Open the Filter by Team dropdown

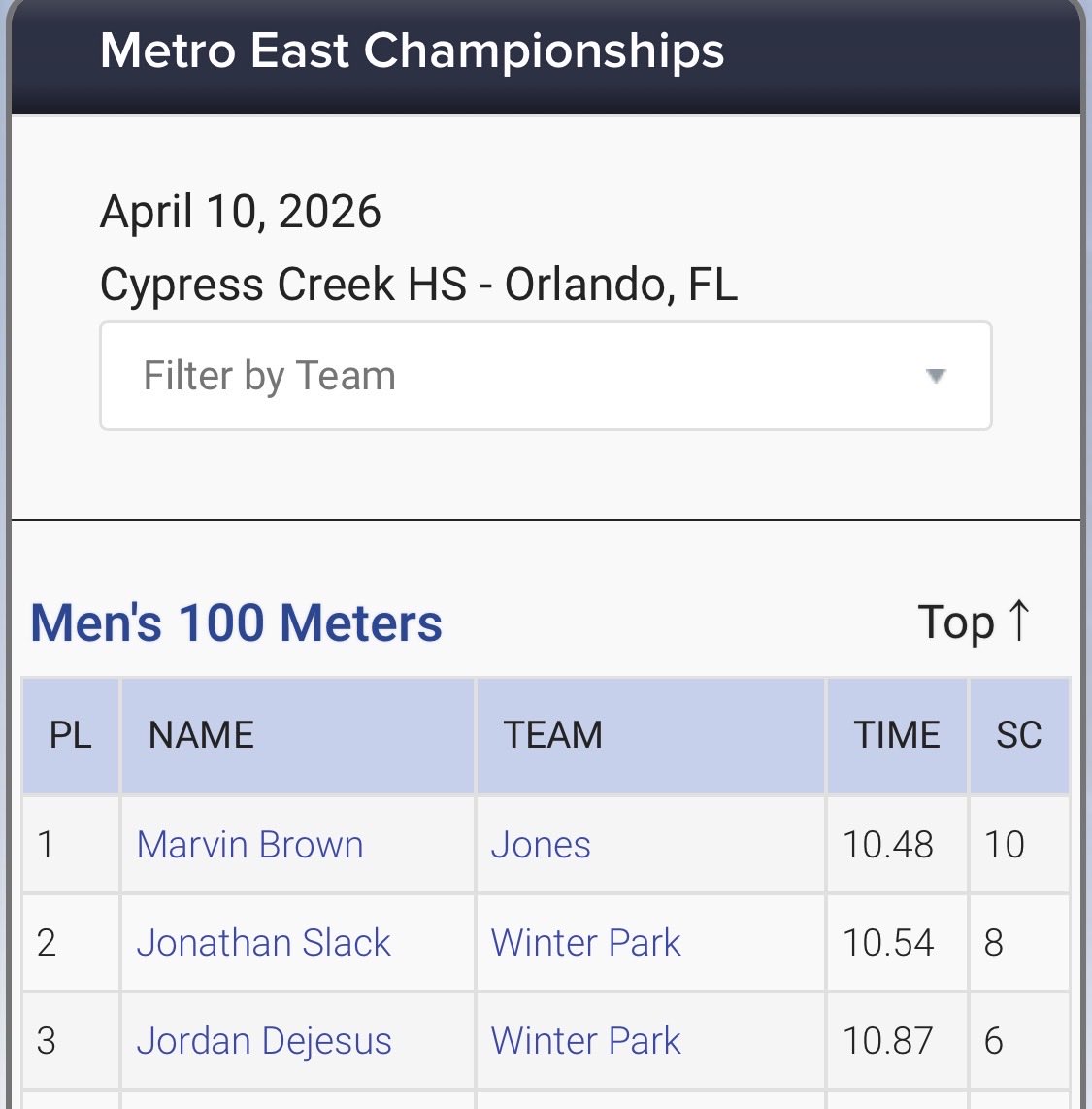[x=546, y=376]
